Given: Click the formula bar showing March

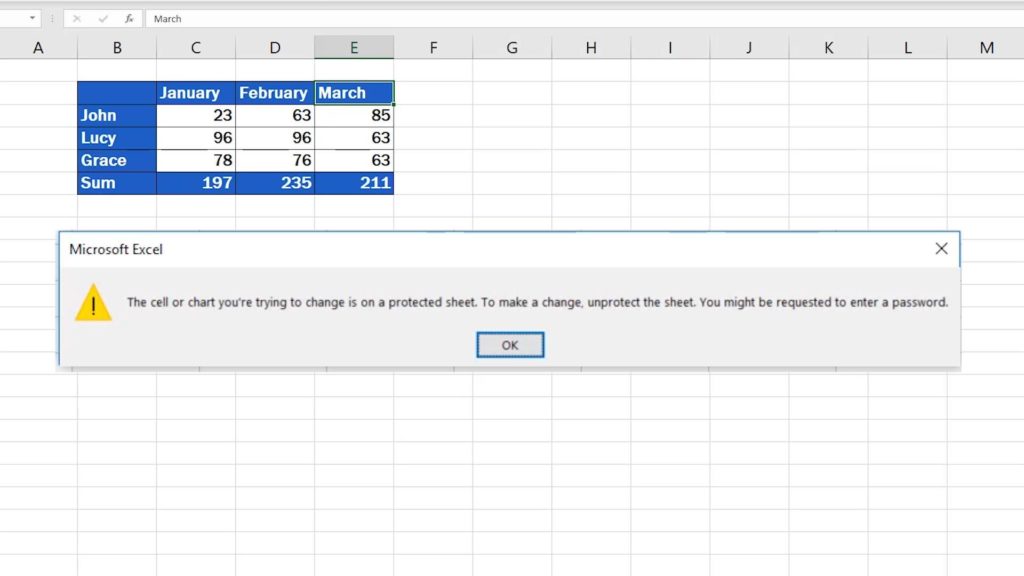Looking at the screenshot, I should tap(584, 19).
